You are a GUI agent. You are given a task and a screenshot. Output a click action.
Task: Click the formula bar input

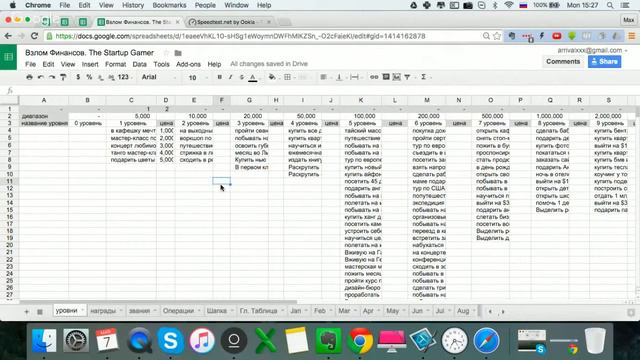click(x=327, y=90)
